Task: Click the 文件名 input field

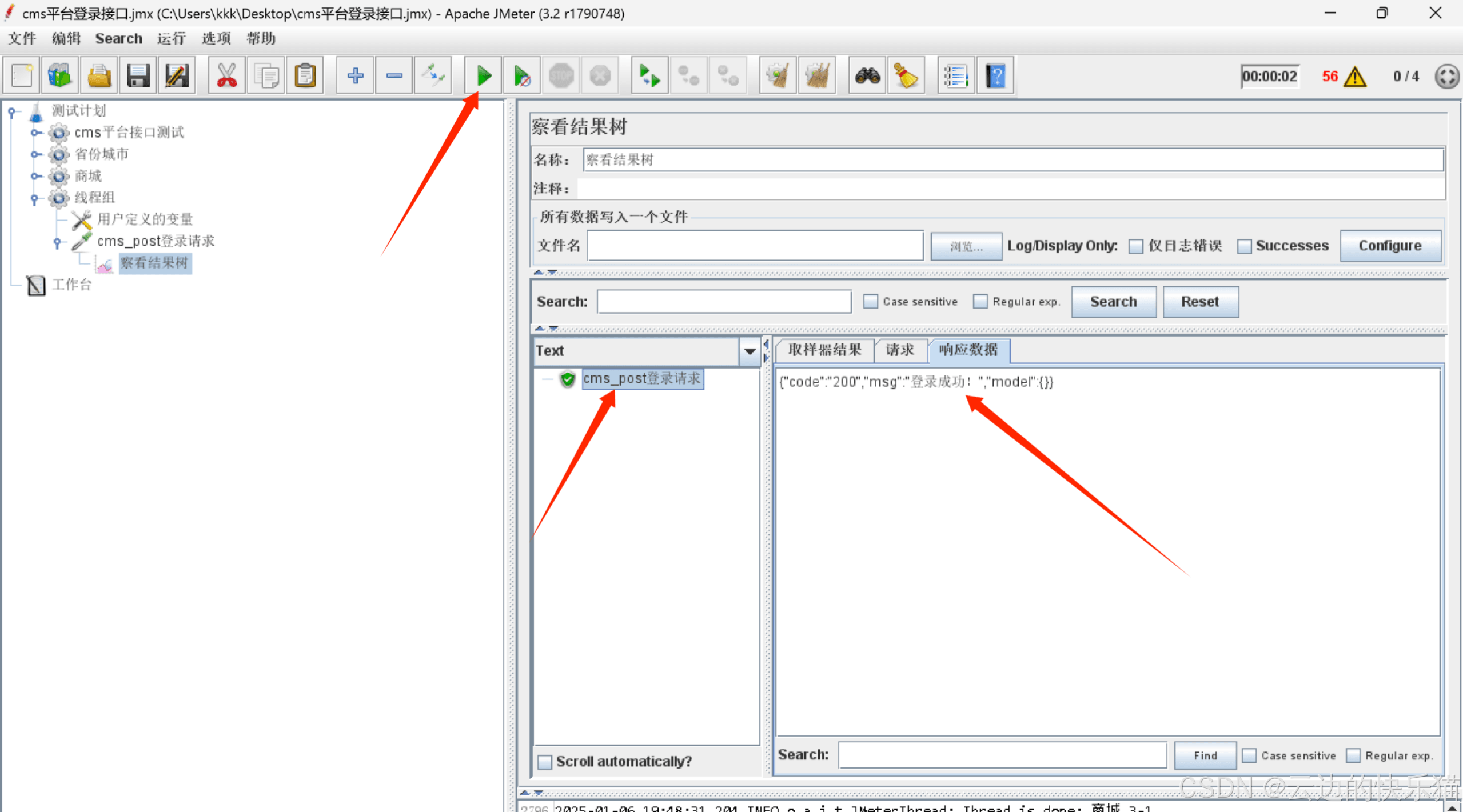Action: pos(755,246)
